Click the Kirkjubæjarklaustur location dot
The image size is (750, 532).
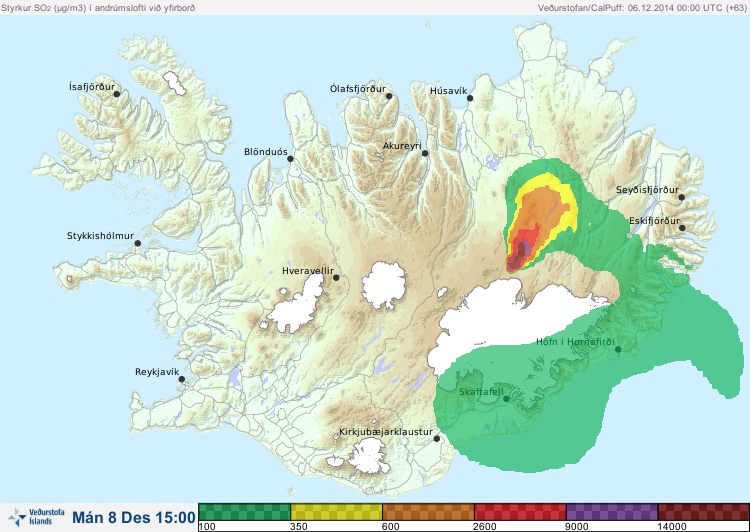[437, 439]
